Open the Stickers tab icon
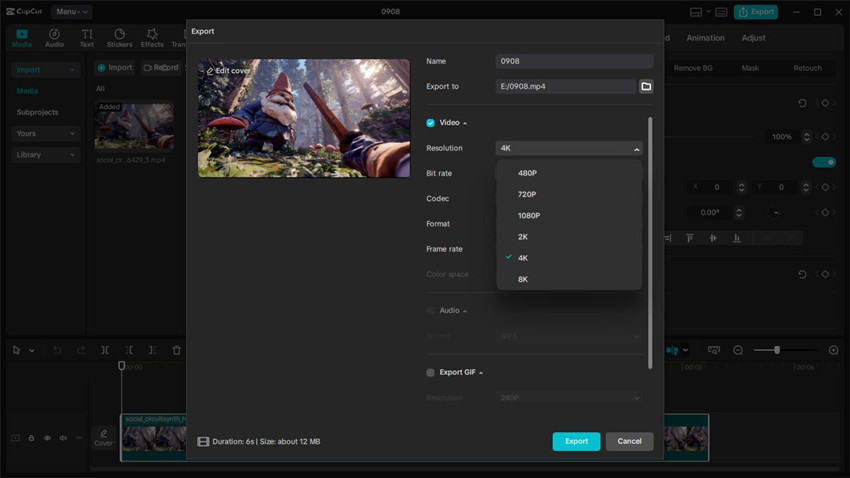Screen dimensions: 850x478 pyautogui.click(x=119, y=34)
